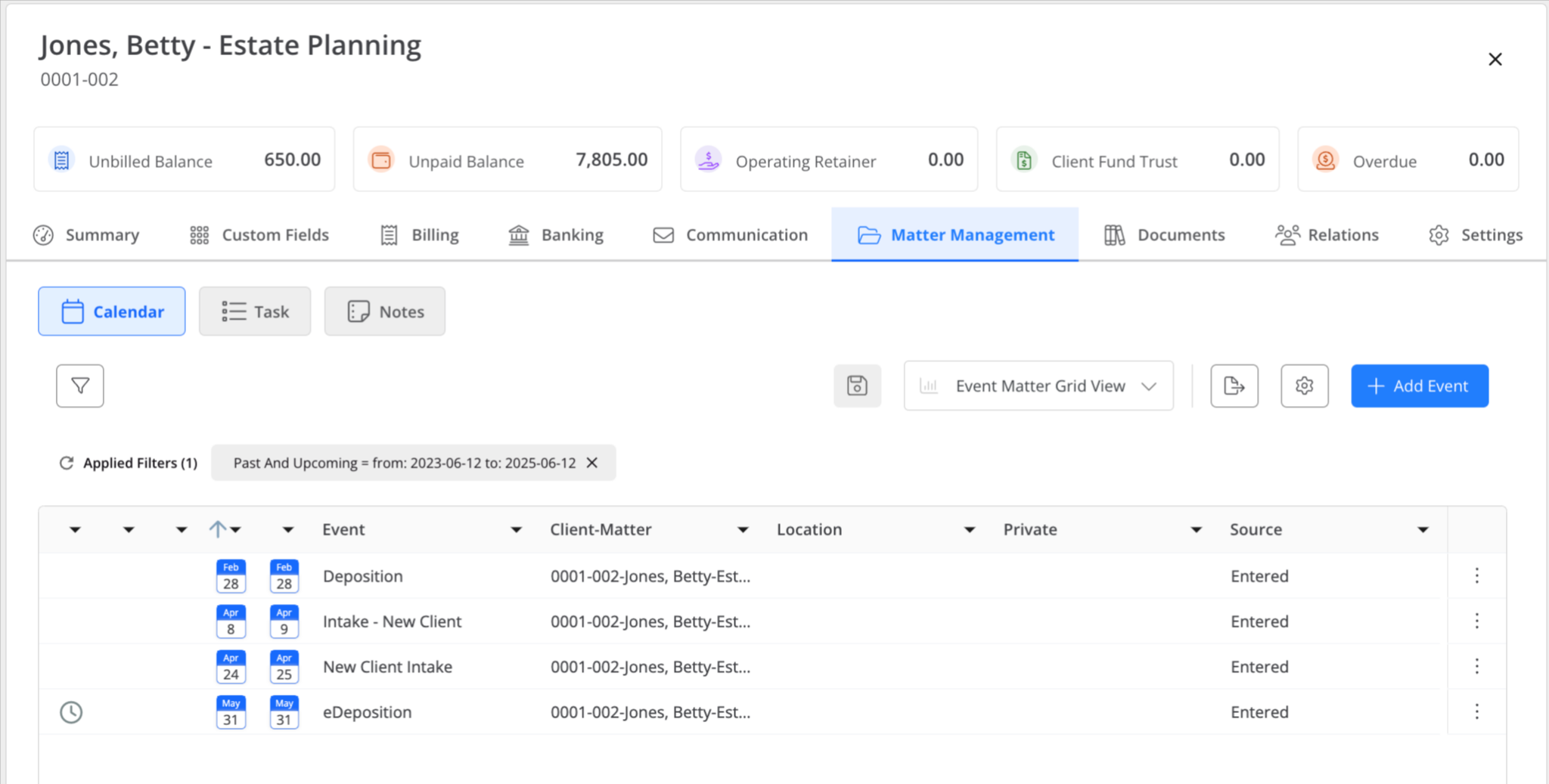Screen dimensions: 1549x784
Task: Open three-dot menu for New Client Intake
Action: 1476,667
